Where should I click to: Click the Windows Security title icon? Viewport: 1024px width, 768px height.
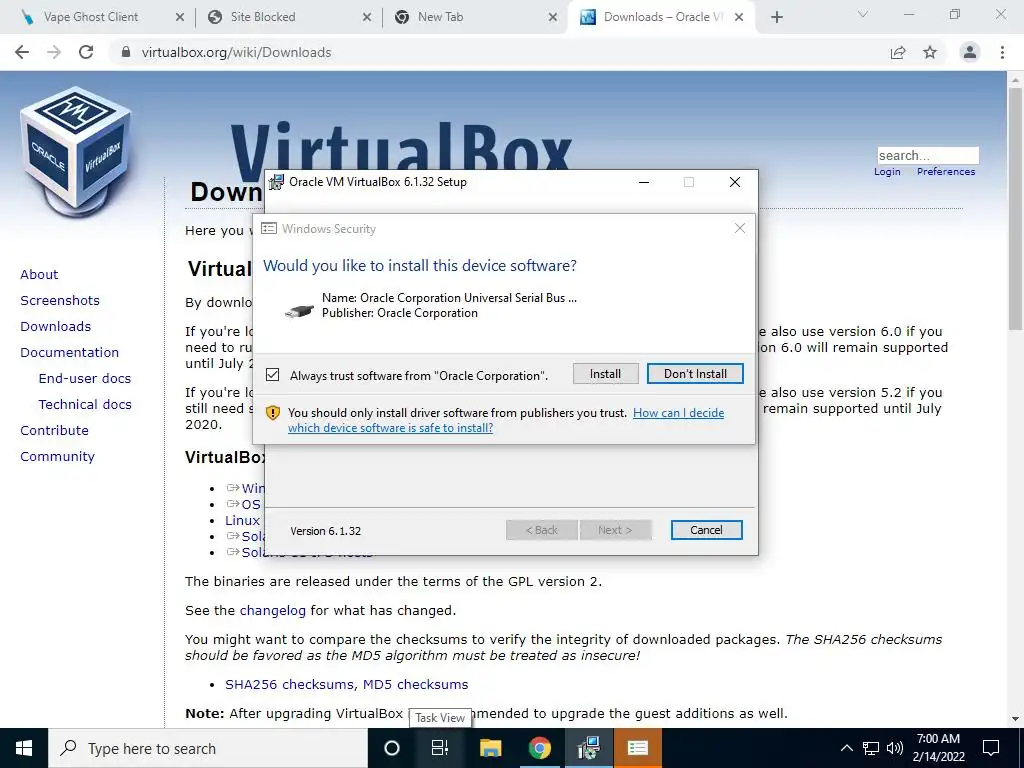(268, 229)
